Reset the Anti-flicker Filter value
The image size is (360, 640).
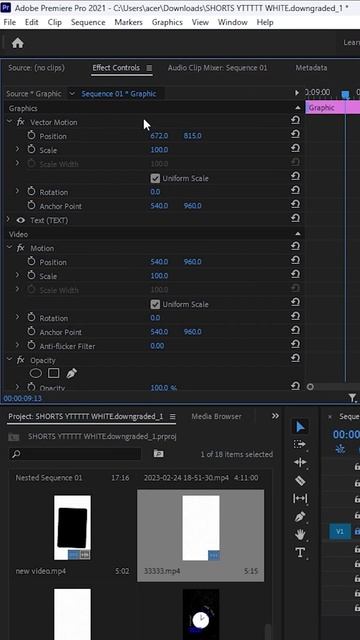tap(296, 345)
